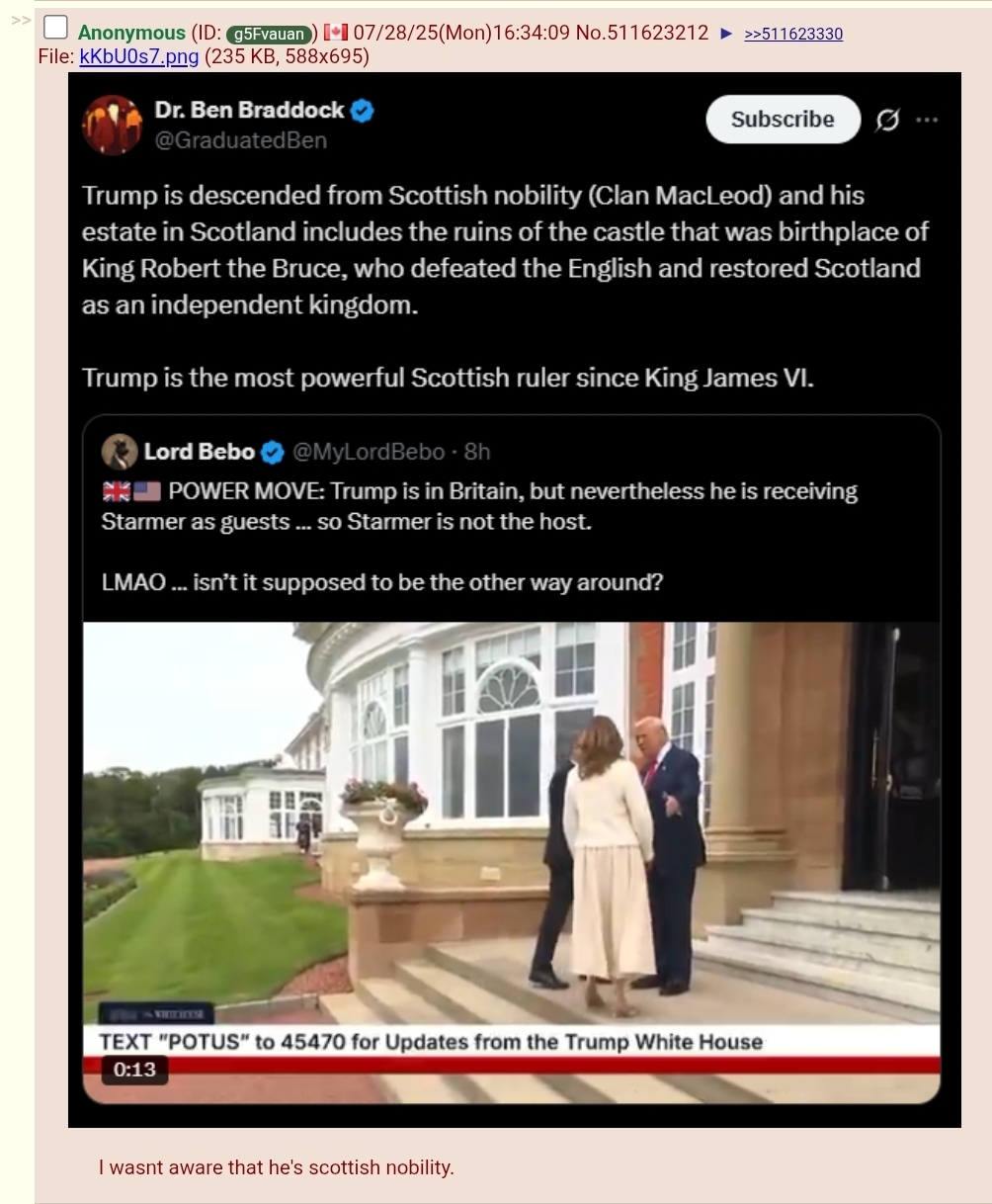Image resolution: width=992 pixels, height=1204 pixels.
Task: Open the three-dot more options menu
Action: [x=927, y=120]
